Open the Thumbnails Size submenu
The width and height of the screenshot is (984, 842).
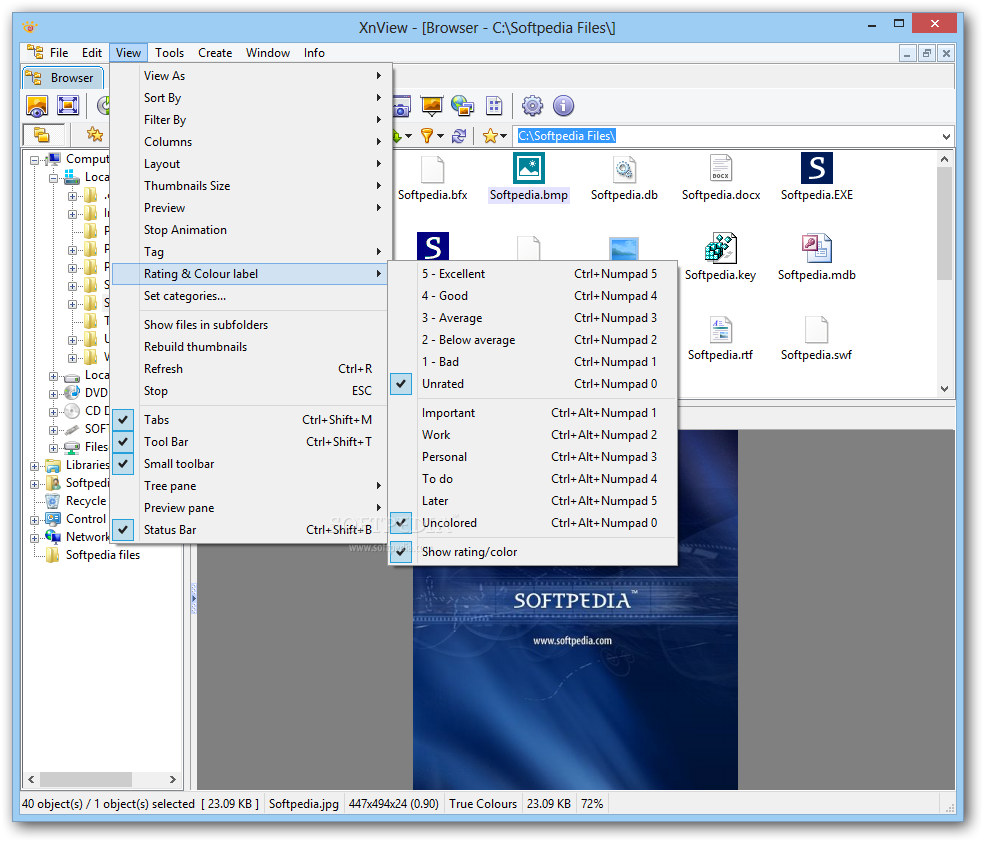point(250,186)
